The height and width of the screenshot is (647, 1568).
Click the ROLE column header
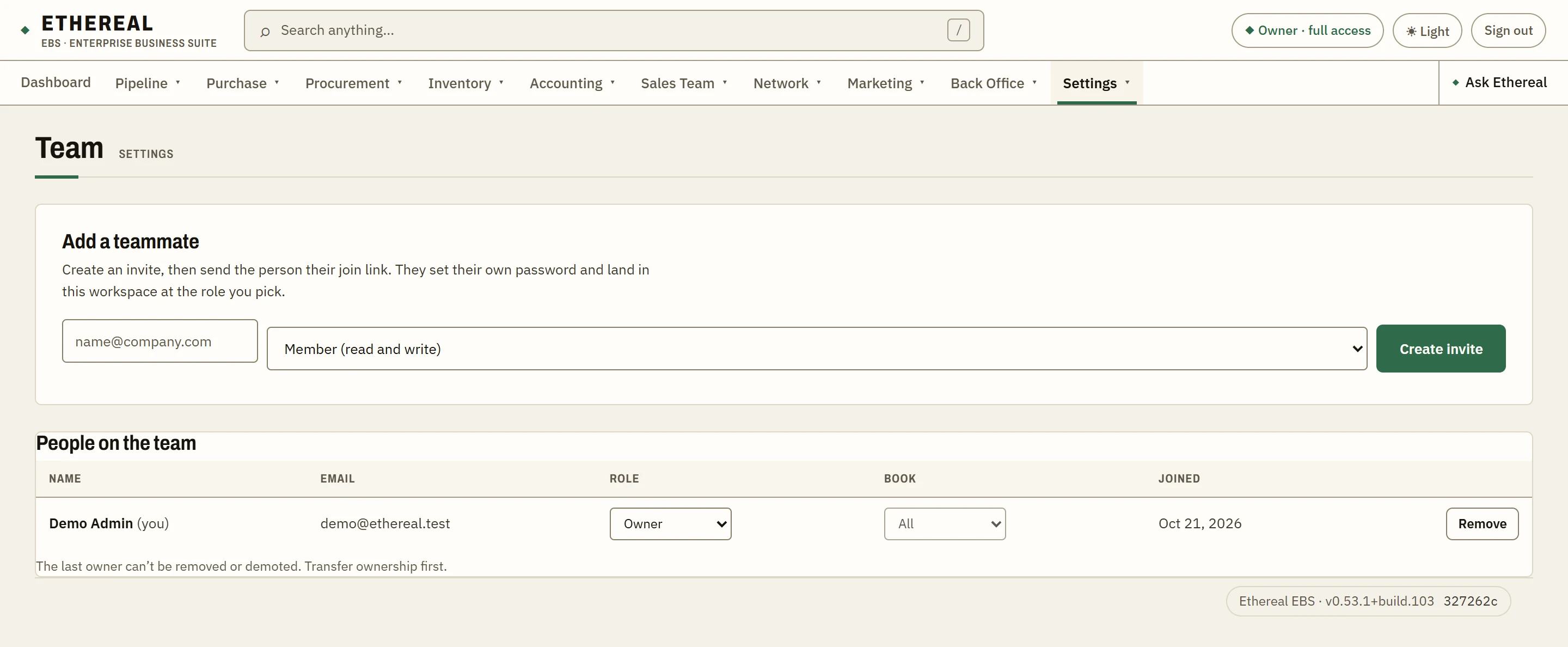pyautogui.click(x=624, y=478)
